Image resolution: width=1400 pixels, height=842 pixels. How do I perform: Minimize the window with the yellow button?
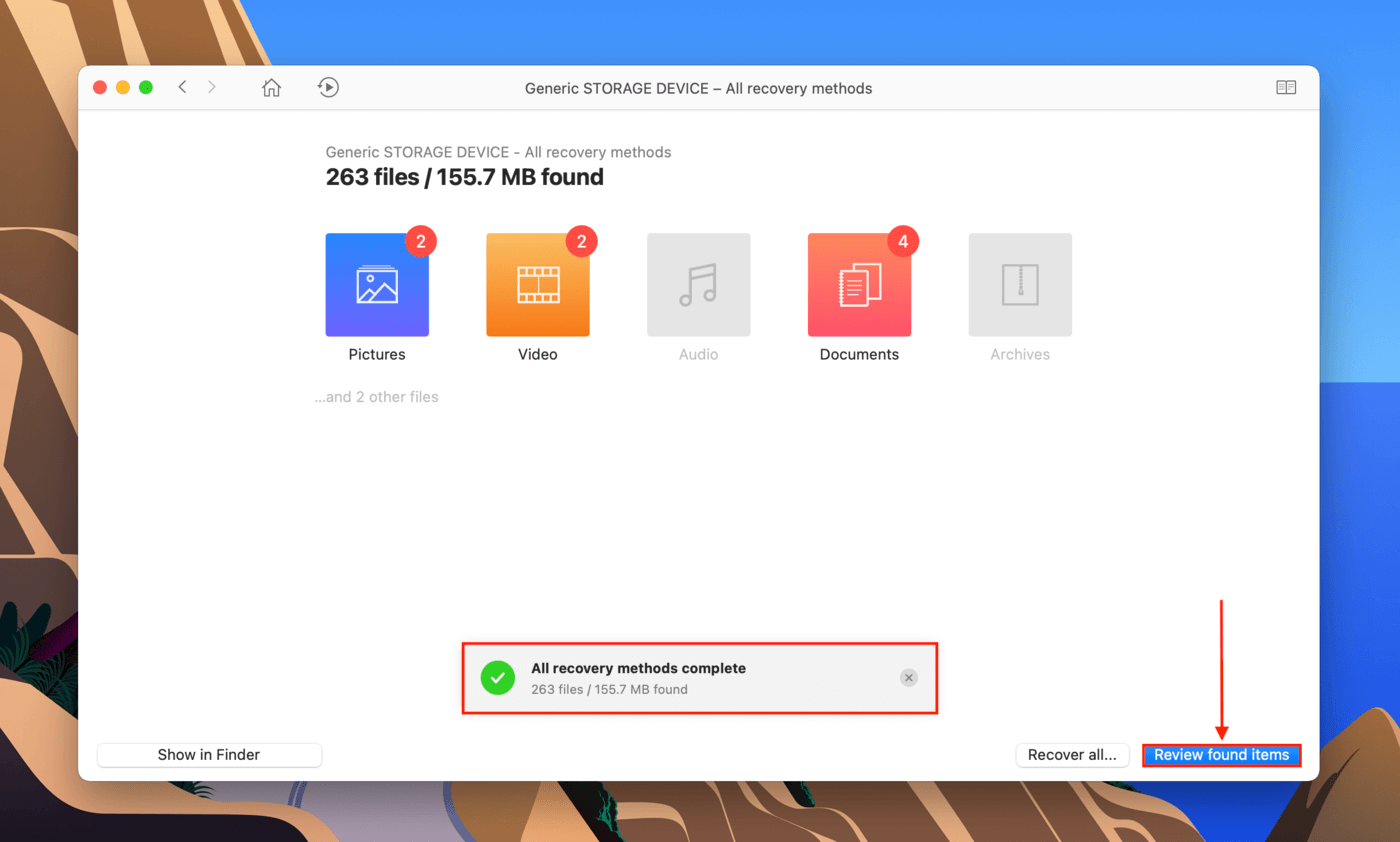(123, 88)
